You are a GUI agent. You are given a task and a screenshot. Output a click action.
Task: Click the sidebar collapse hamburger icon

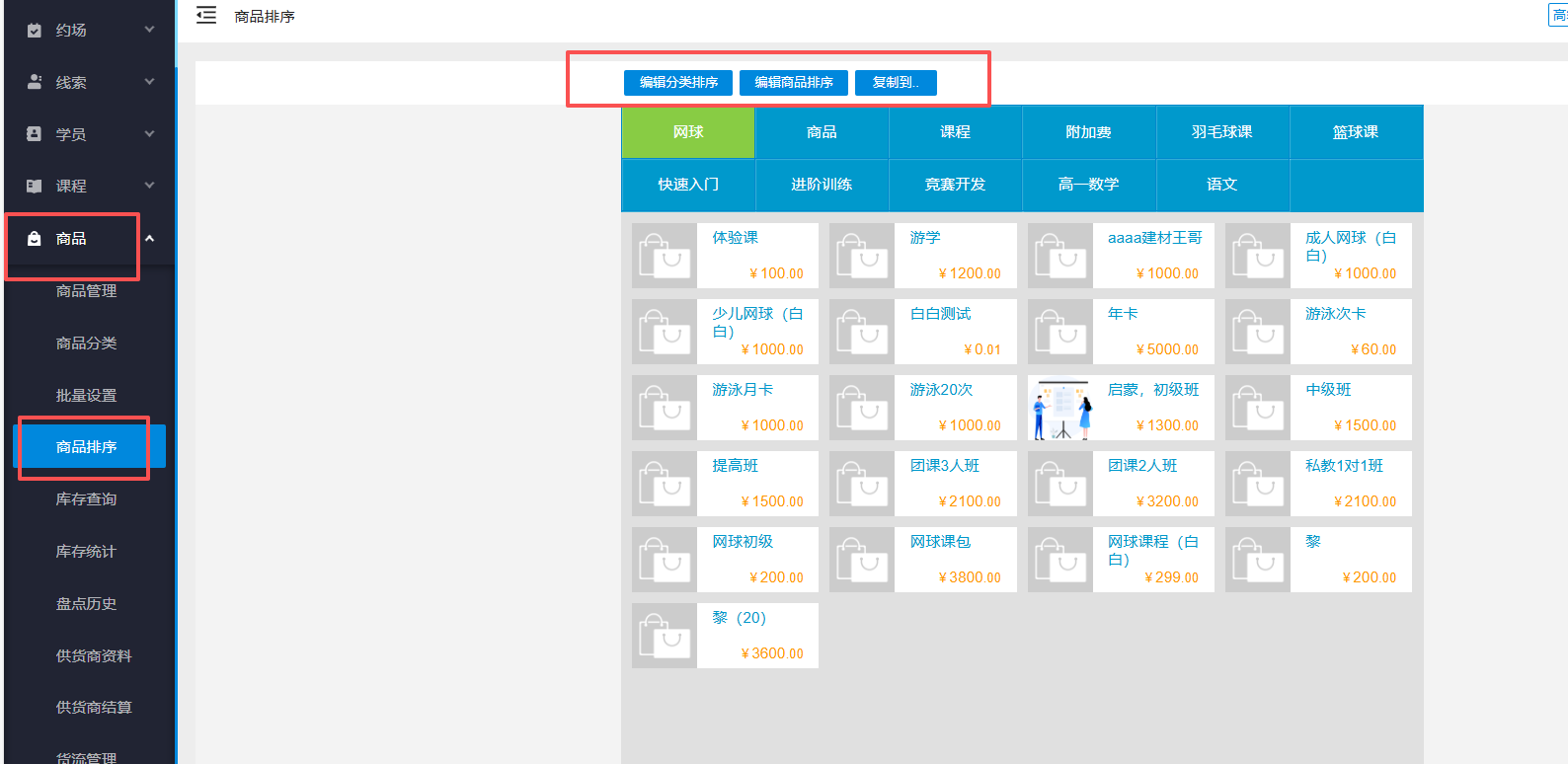tap(205, 16)
